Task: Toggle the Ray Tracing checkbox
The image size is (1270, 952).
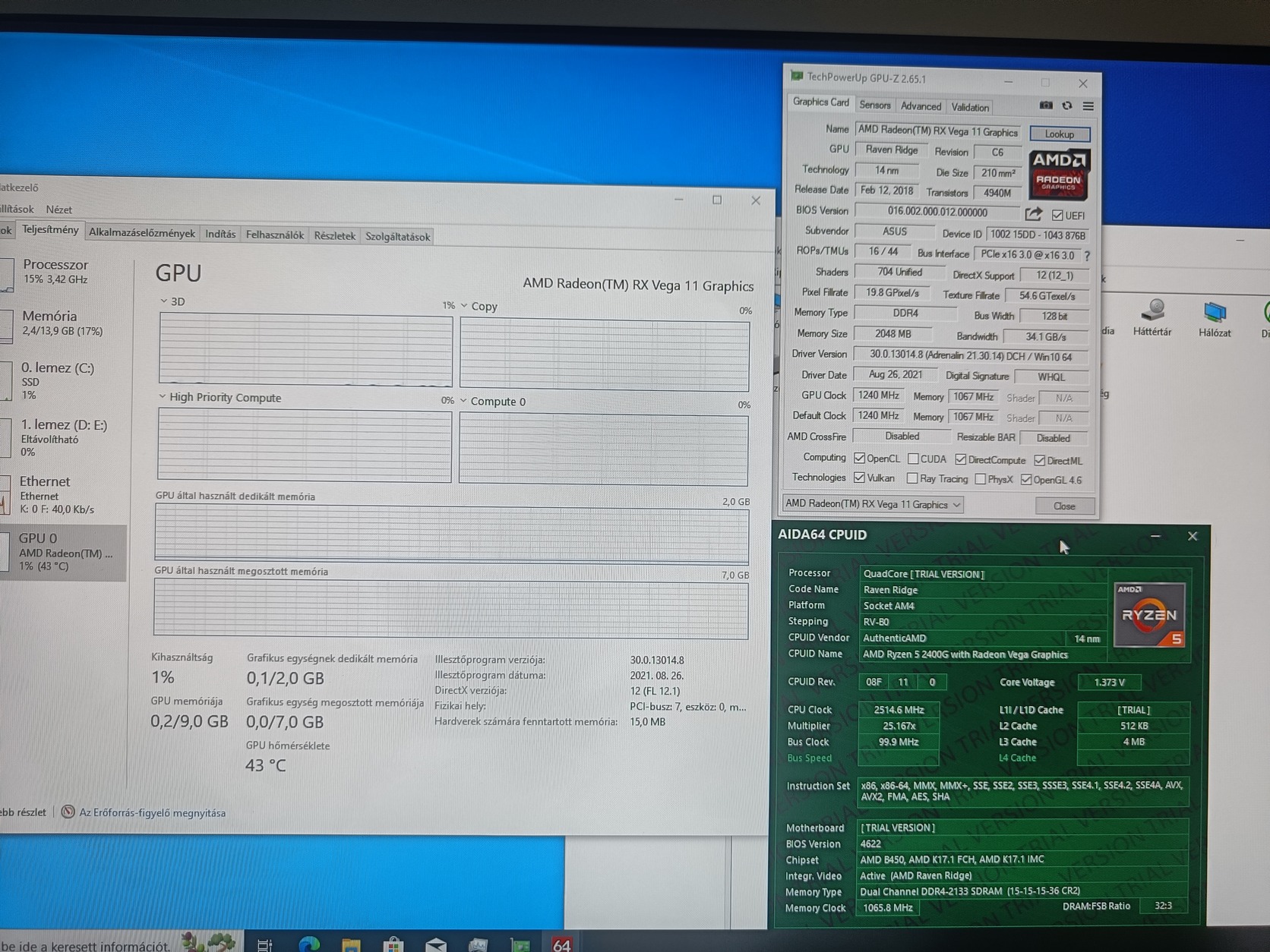Action: tap(912, 478)
